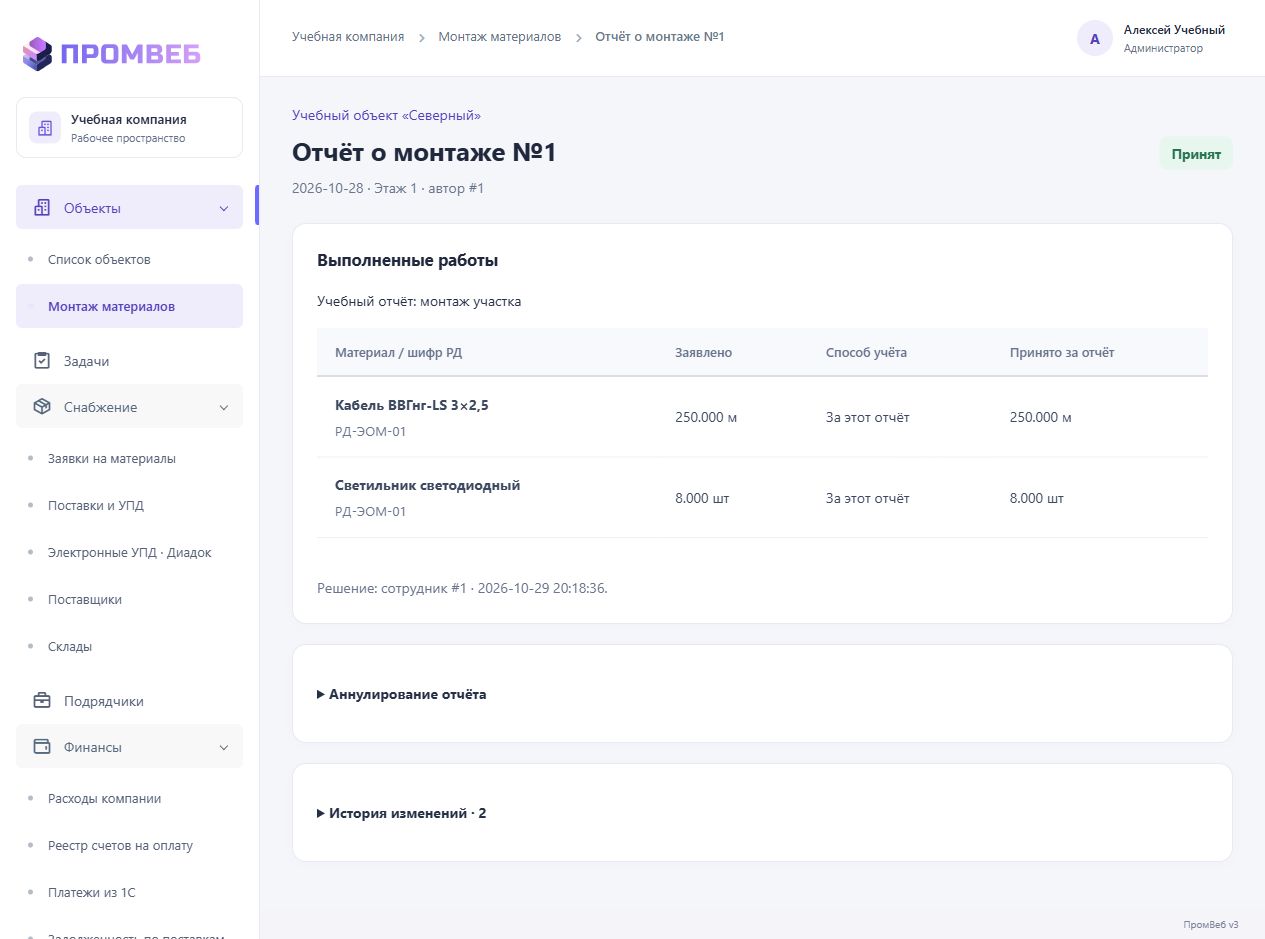The image size is (1265, 939).
Task: Click Рабочее пространство subtitle
Action: pos(128,138)
